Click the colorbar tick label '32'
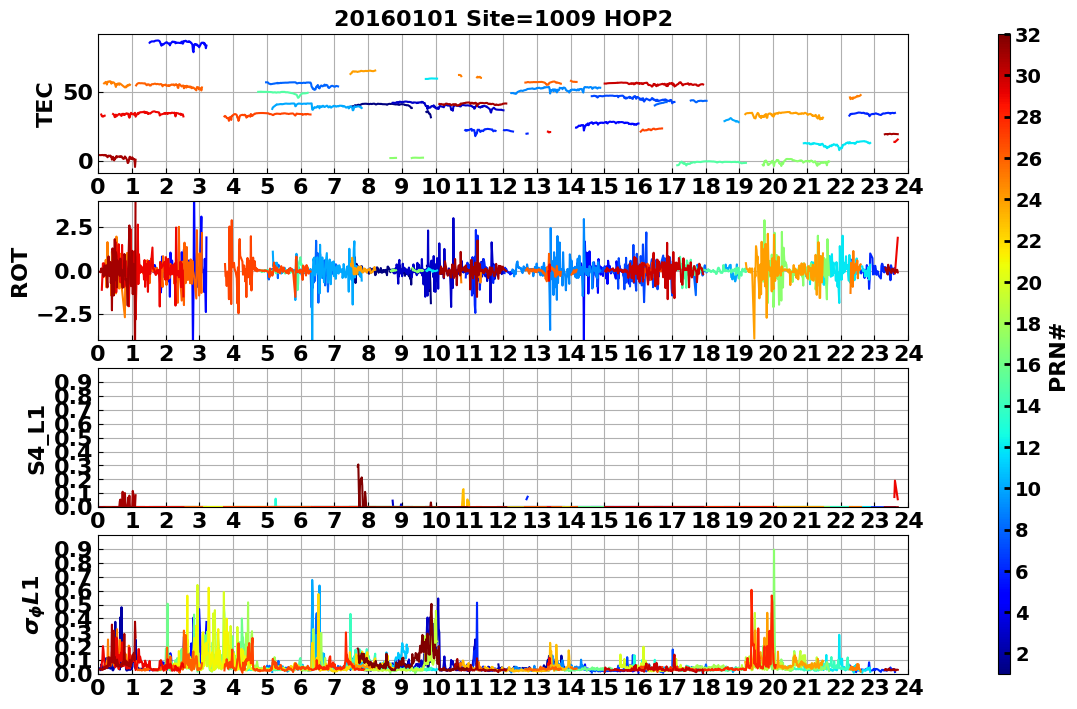This screenshot has width=1077, height=709. (1028, 35)
